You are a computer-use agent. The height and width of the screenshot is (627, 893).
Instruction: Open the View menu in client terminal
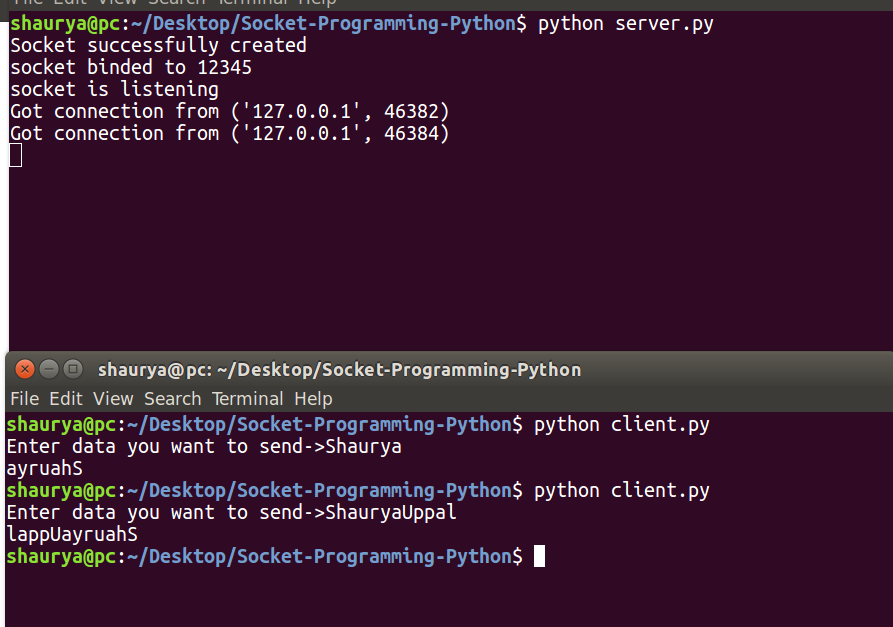pos(113,399)
